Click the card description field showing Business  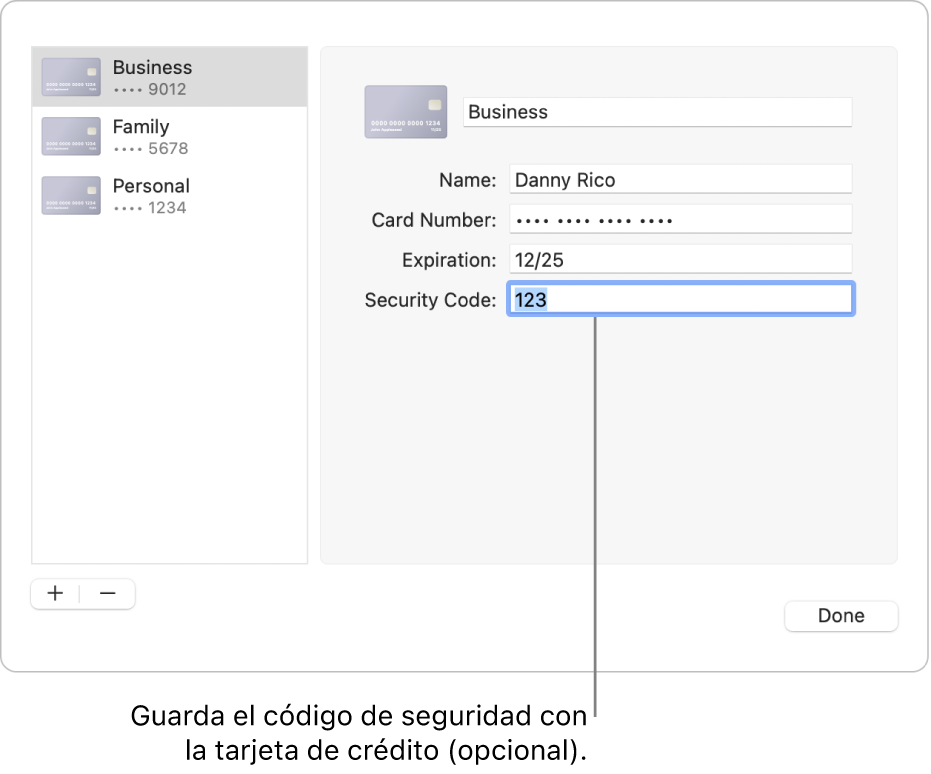[657, 112]
